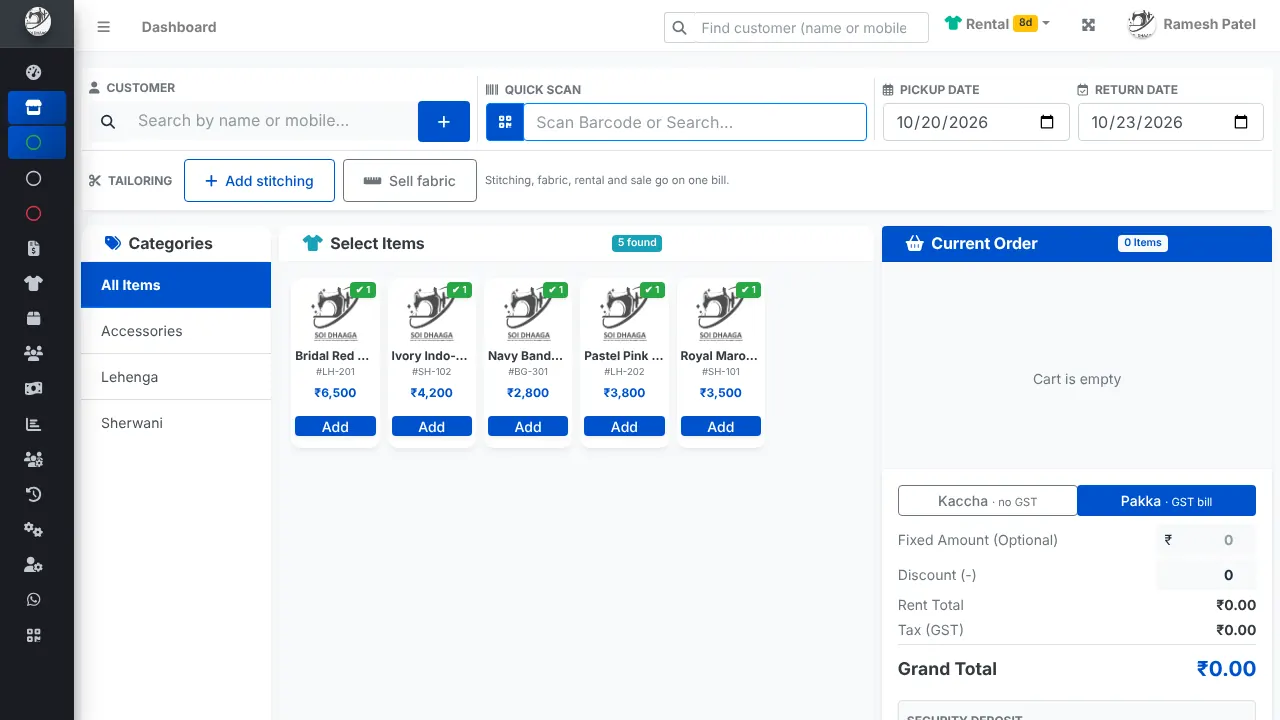Select Kaccha no GST billing

coord(987,501)
